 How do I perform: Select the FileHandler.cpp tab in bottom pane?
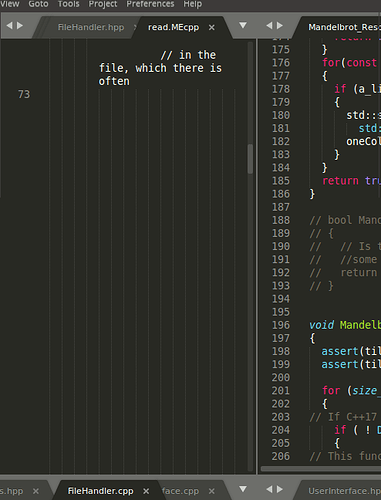click(x=100, y=491)
